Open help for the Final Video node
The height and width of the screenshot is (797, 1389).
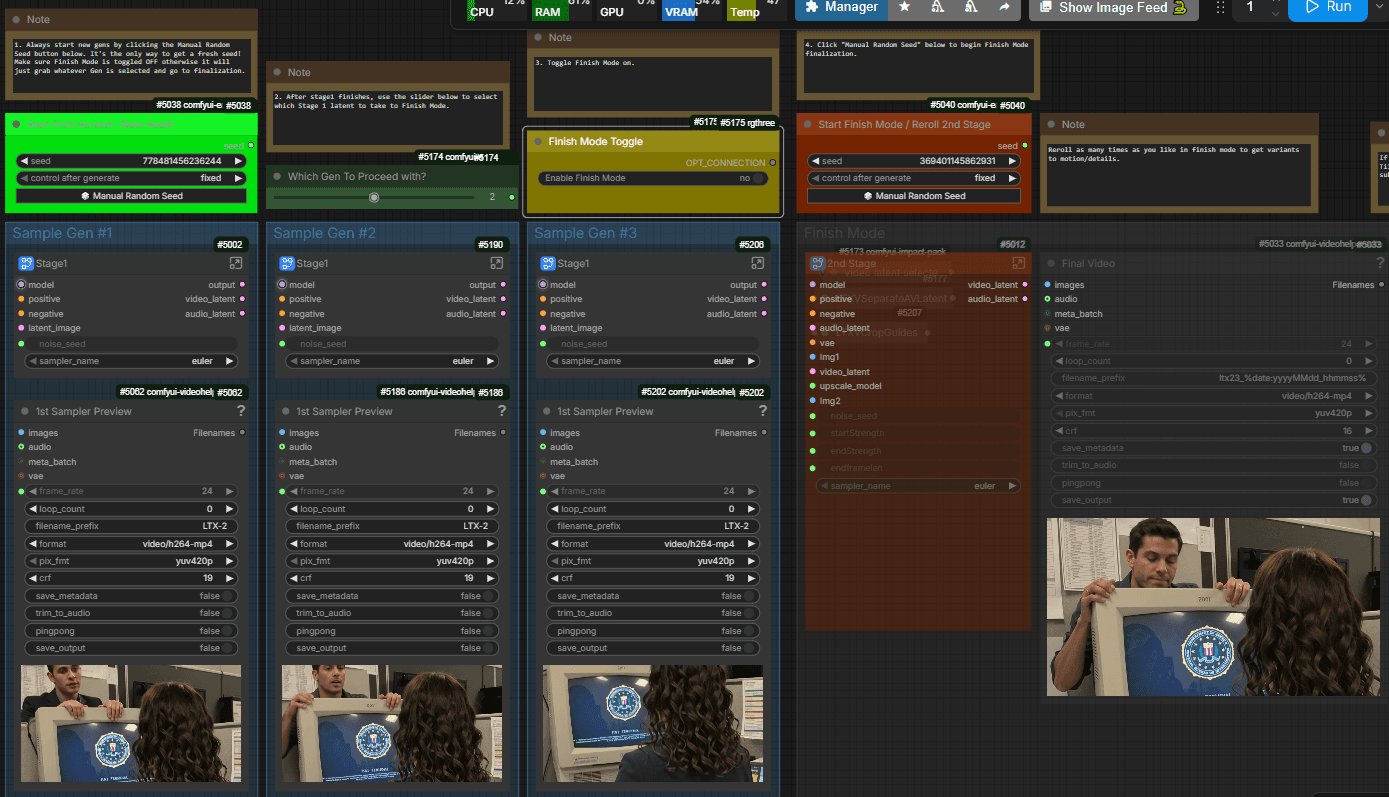1380,263
